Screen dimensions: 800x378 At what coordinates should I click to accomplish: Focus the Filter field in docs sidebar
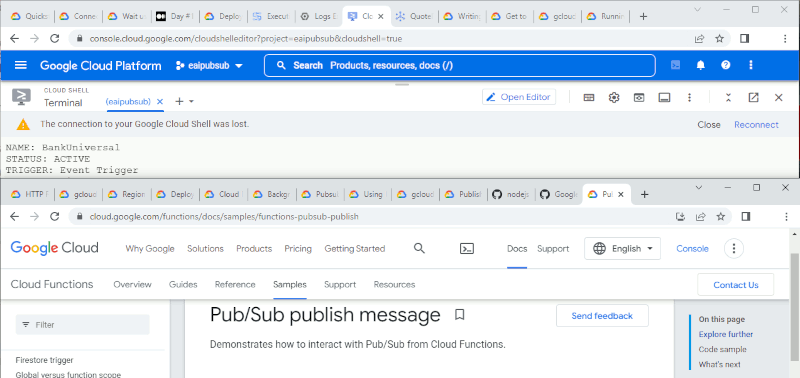click(83, 324)
